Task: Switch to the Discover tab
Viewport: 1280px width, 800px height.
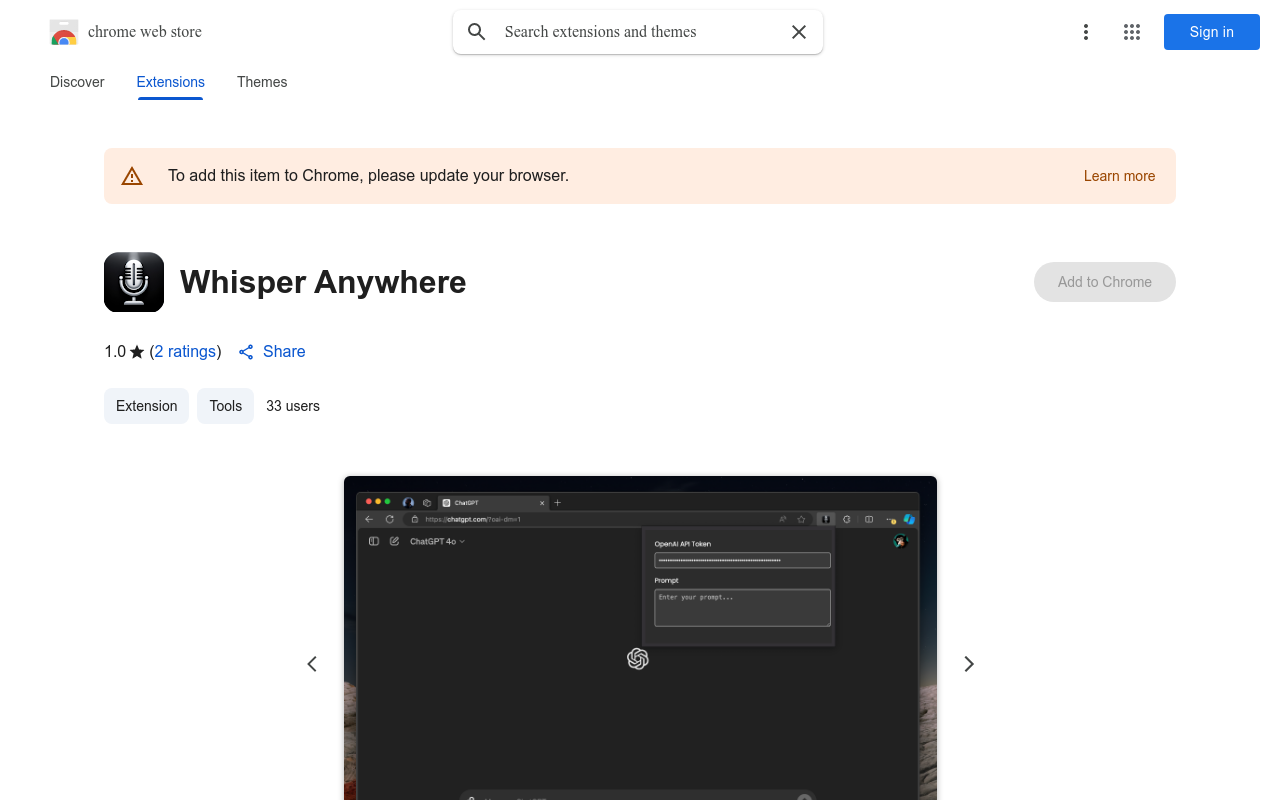Action: [x=77, y=82]
